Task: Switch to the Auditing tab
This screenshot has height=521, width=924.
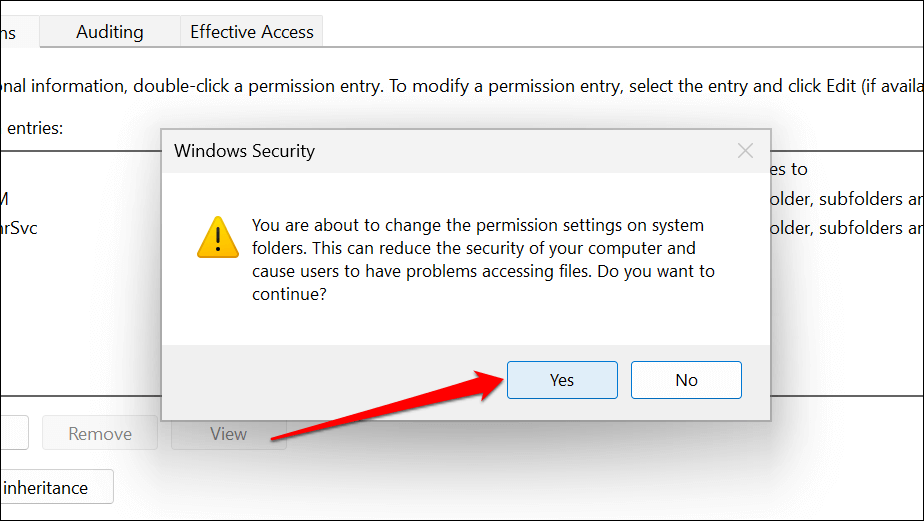Action: pos(110,32)
